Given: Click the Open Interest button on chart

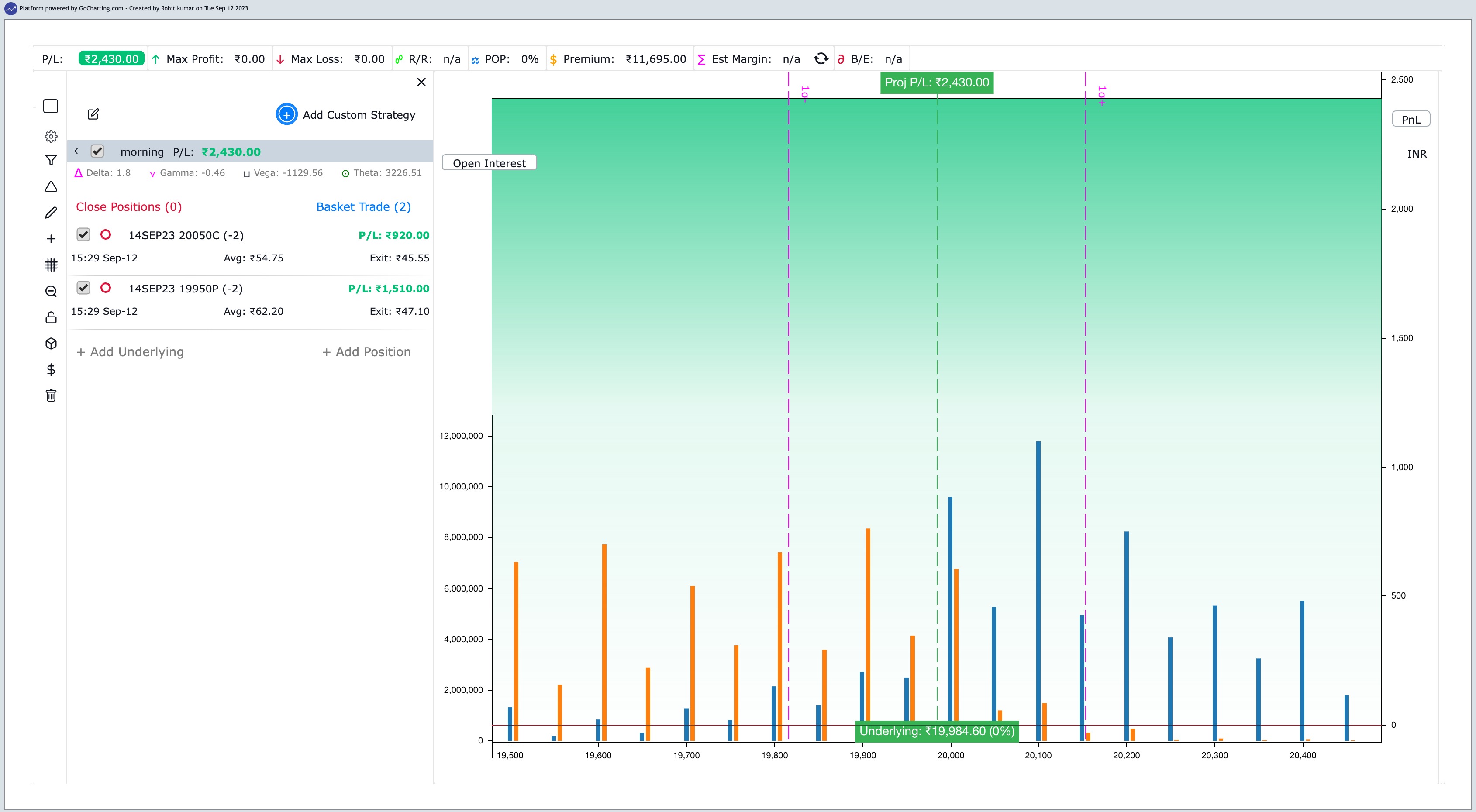Looking at the screenshot, I should click(x=489, y=163).
